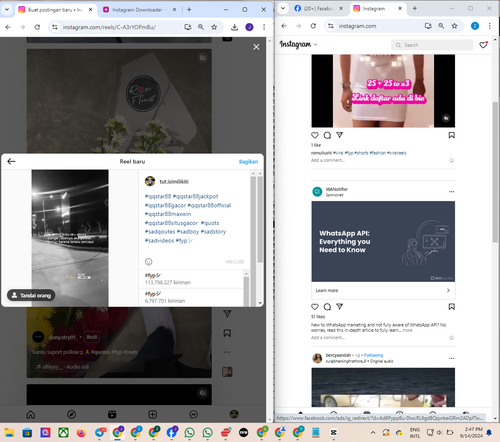Click the create plus icon in bottom bar
This screenshot has width=500, height=442.
point(153,414)
